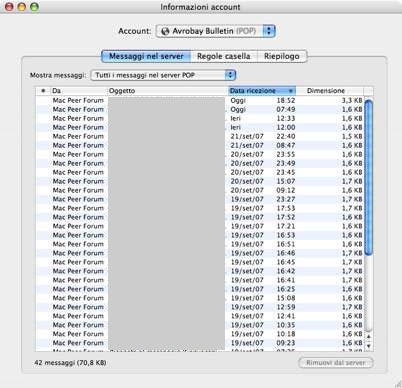Click the 3,3 KB size cell
This screenshot has height=388, width=402.
pyautogui.click(x=352, y=100)
